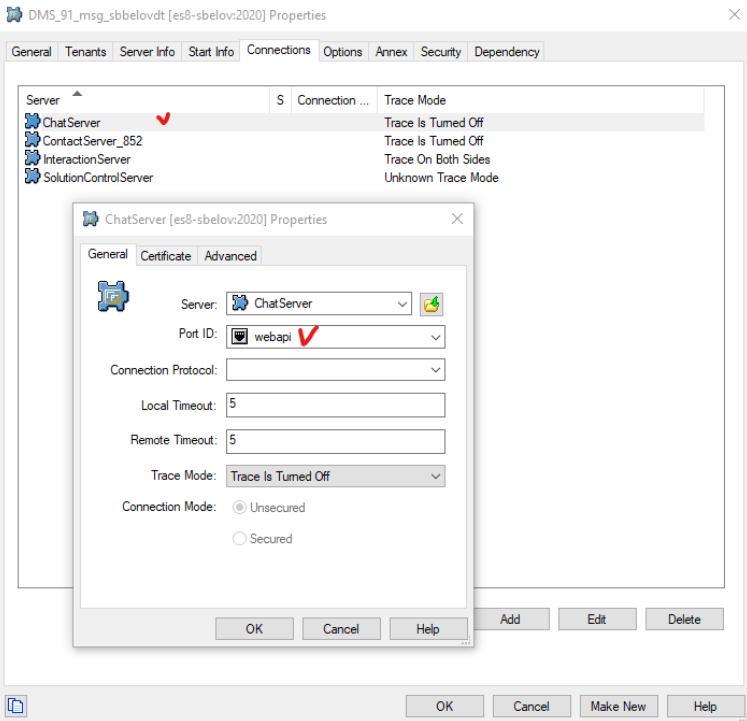Click the copy icon at bottom-left of DMS window

(x=16, y=706)
